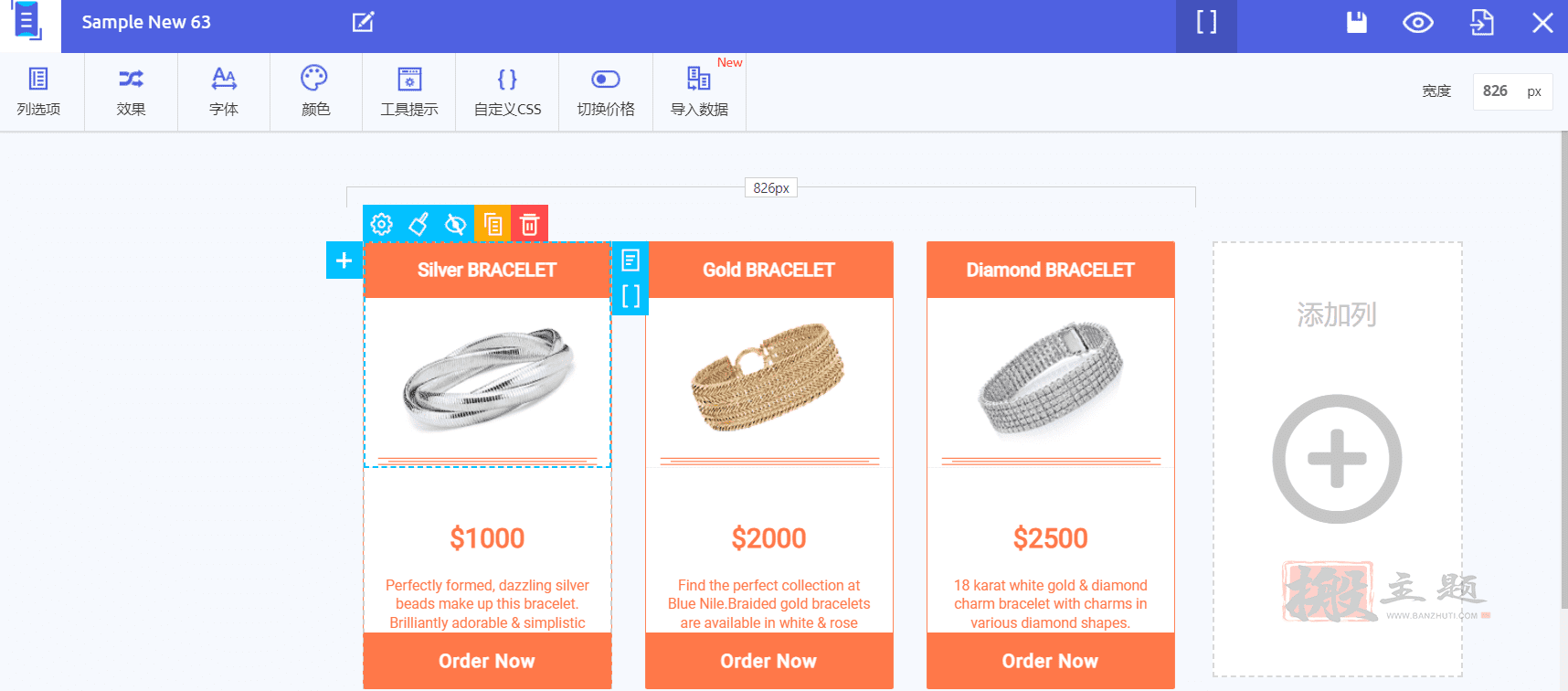This screenshot has height=691, width=1568.
Task: Click the gold bracelet image
Action: (x=768, y=377)
